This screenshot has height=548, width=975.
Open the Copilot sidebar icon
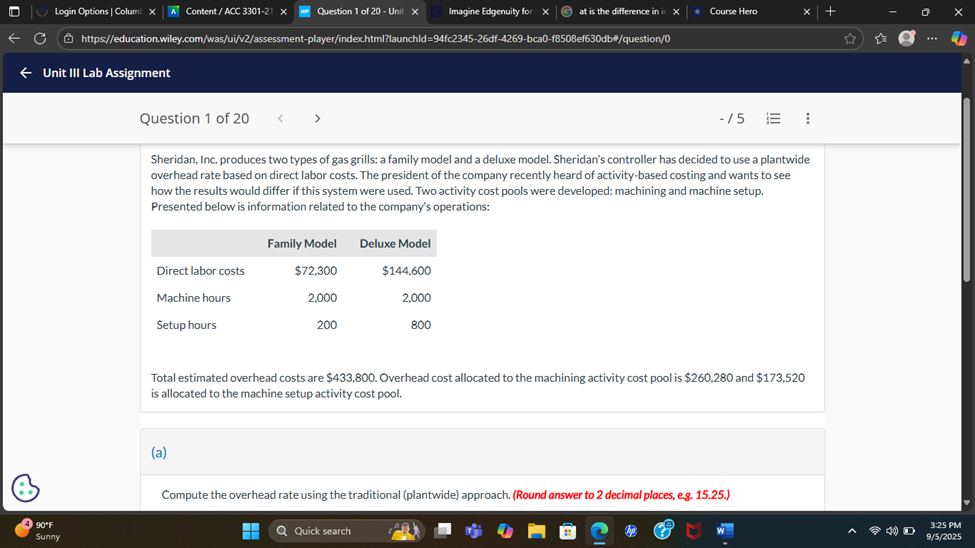(959, 39)
